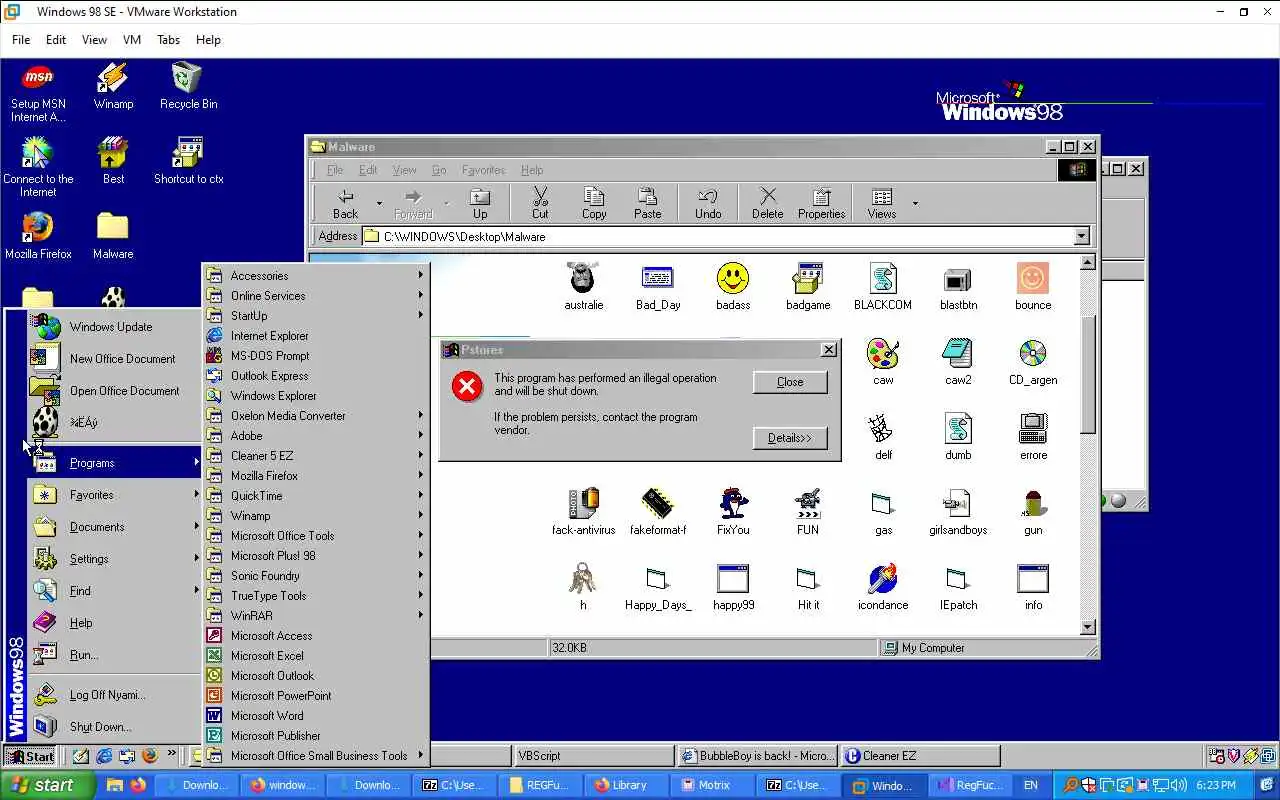Click the Malware window scroll down arrow

pyautogui.click(x=1088, y=627)
